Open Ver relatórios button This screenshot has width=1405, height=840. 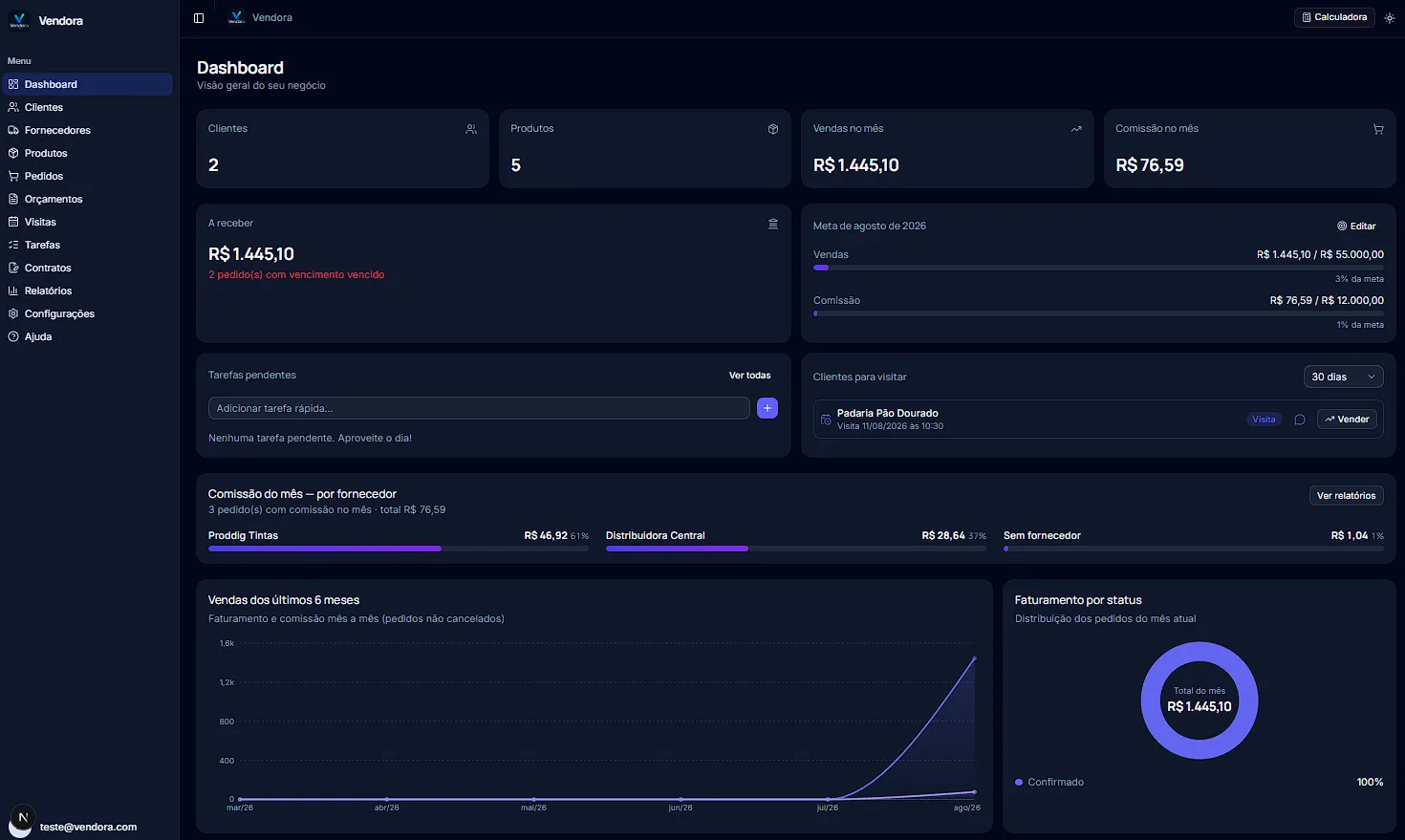pos(1347,495)
